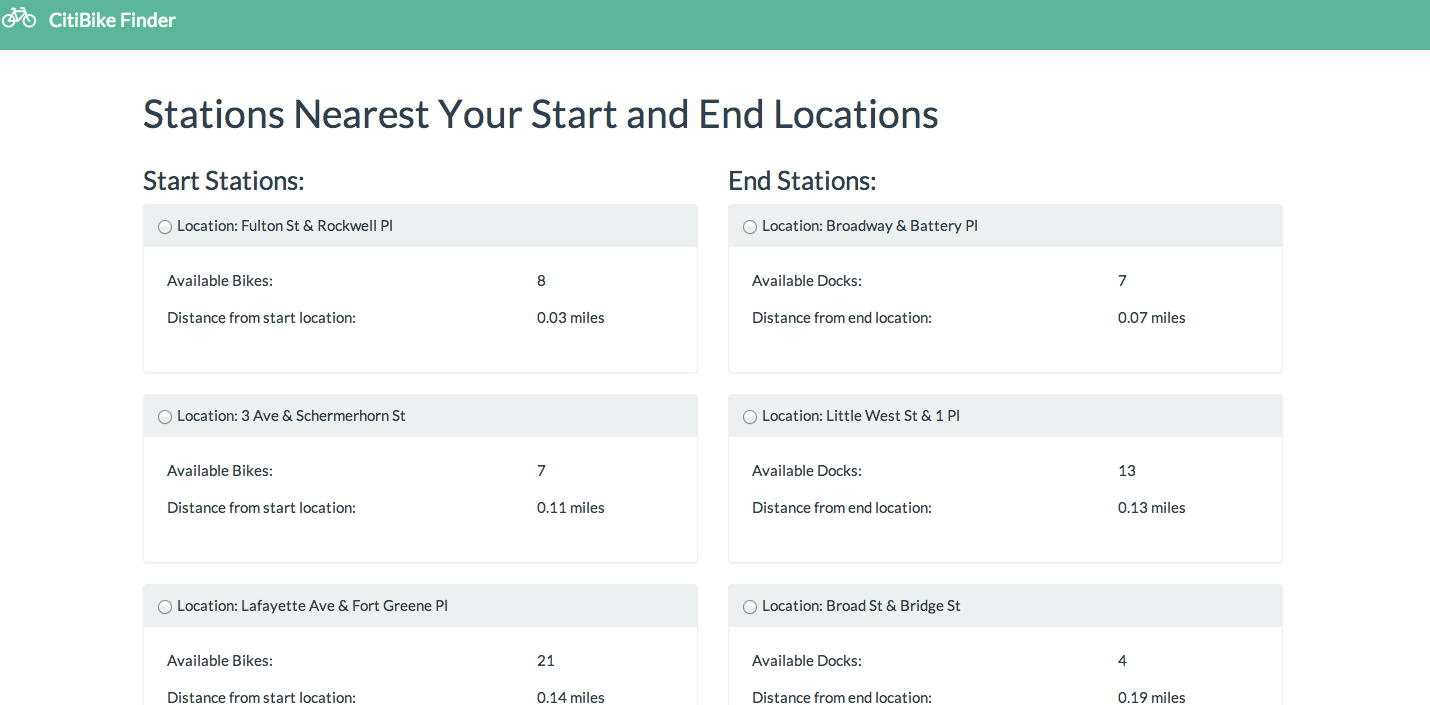1430x705 pixels.
Task: Click the 0.14 miles distance value
Action: point(571,698)
